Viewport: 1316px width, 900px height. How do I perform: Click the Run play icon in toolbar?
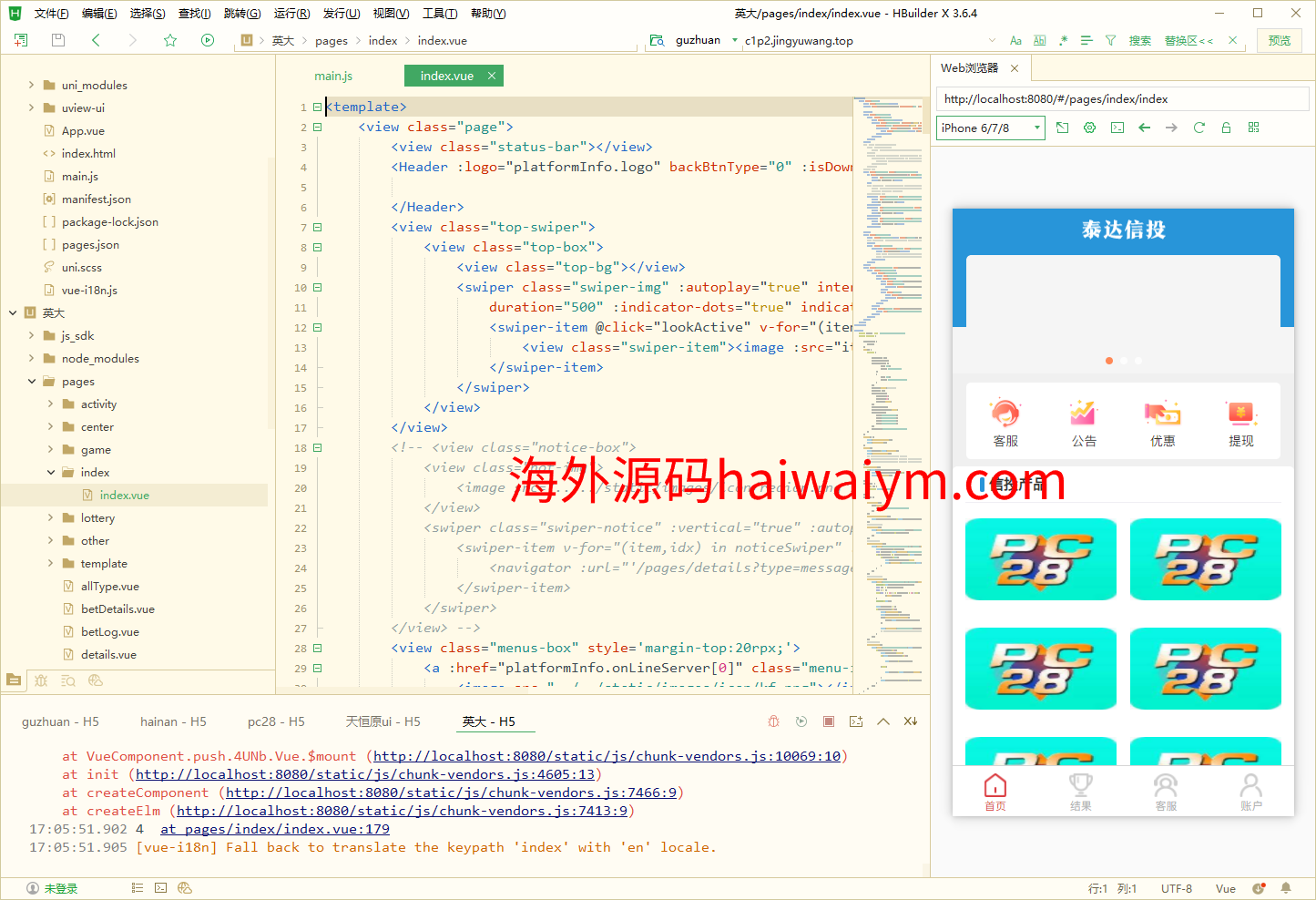[x=208, y=40]
